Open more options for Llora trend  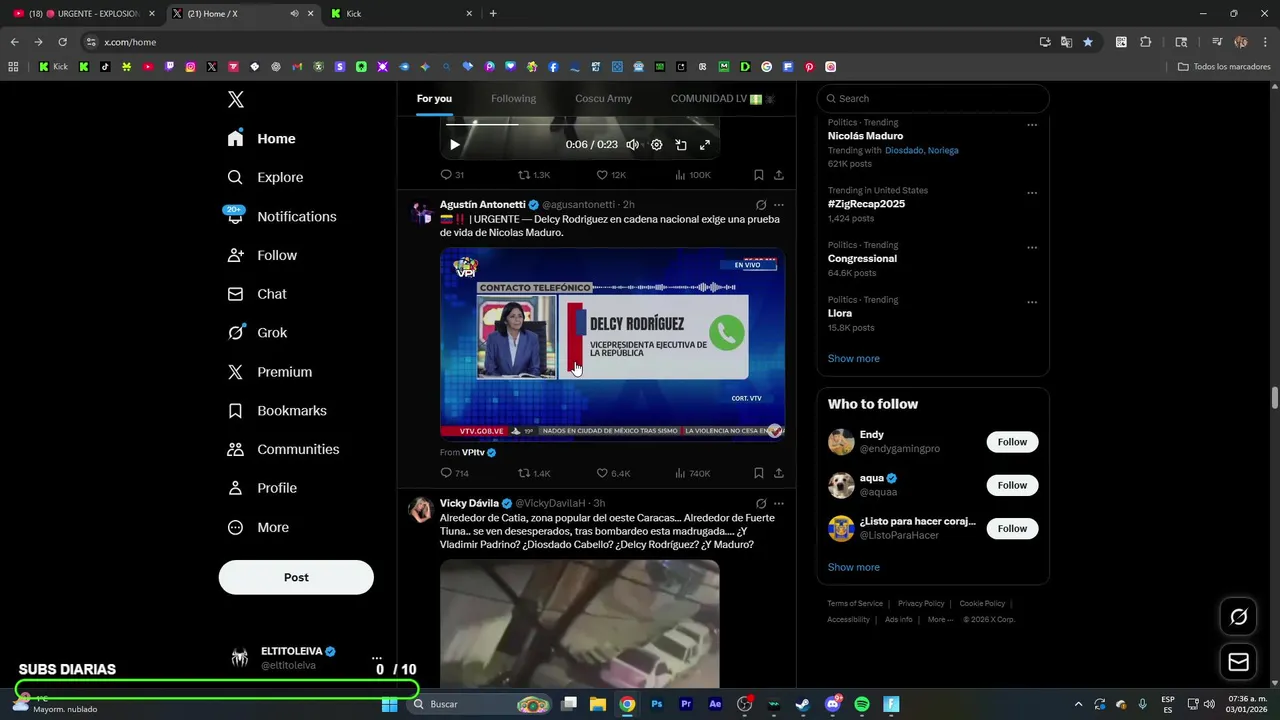[1032, 302]
